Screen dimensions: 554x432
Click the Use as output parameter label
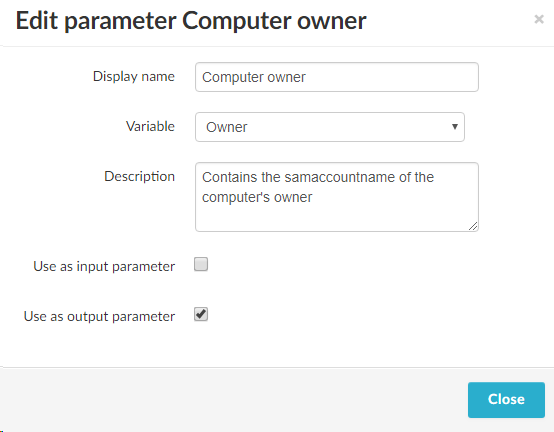(99, 316)
